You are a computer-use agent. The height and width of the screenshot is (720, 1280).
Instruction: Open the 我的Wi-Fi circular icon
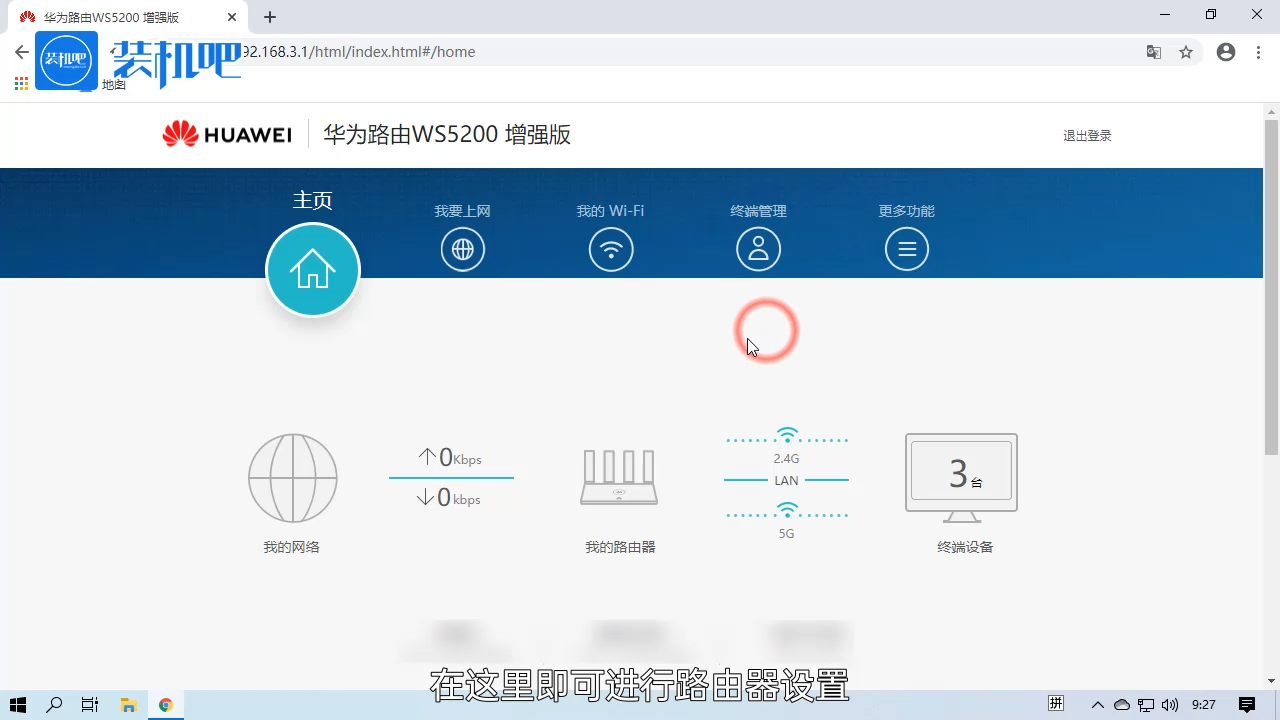tap(610, 249)
